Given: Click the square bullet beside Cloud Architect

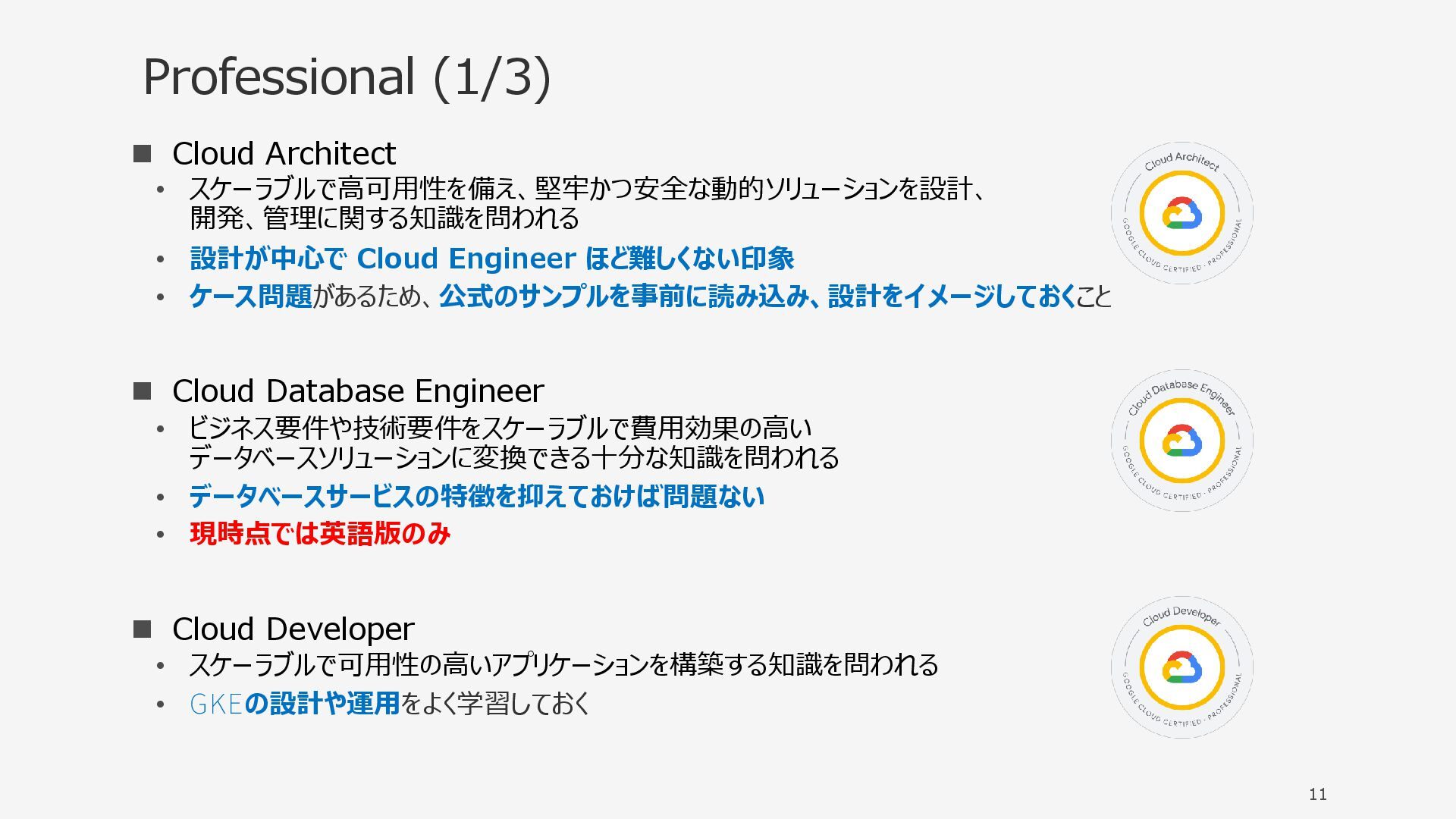Looking at the screenshot, I should [143, 154].
